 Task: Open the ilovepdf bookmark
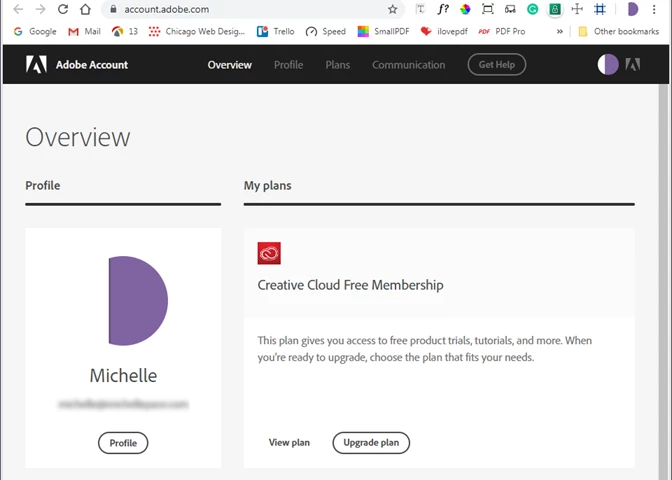point(444,31)
